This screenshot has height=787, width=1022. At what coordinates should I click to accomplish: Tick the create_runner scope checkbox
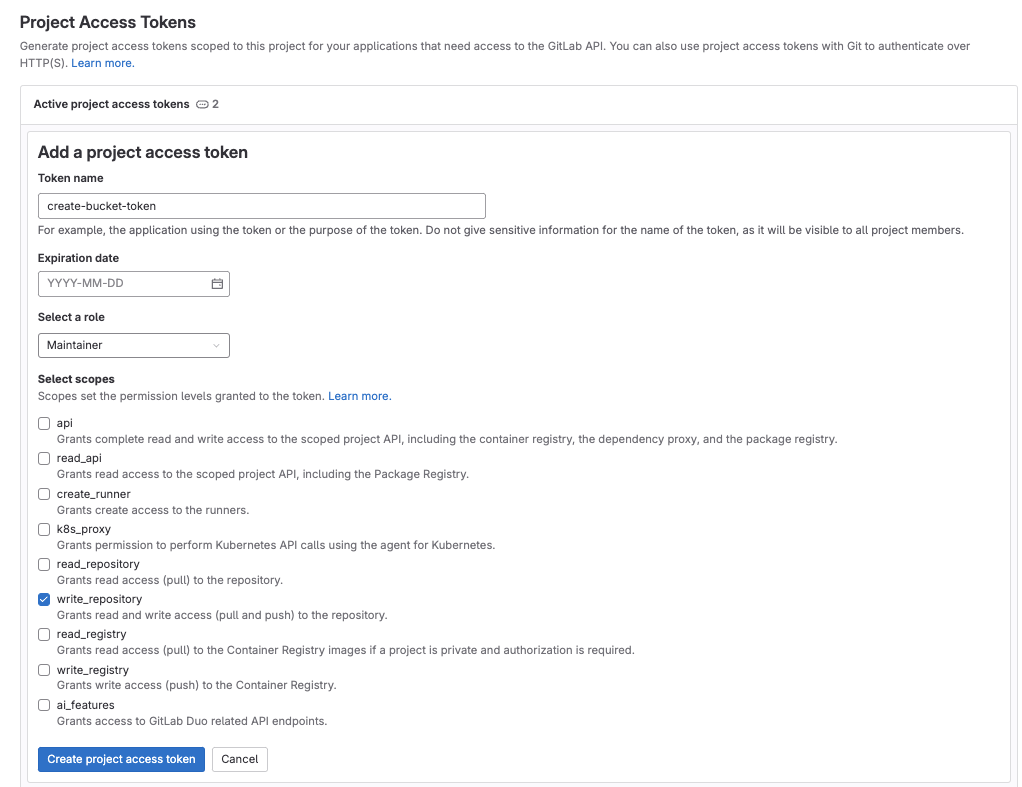click(44, 494)
